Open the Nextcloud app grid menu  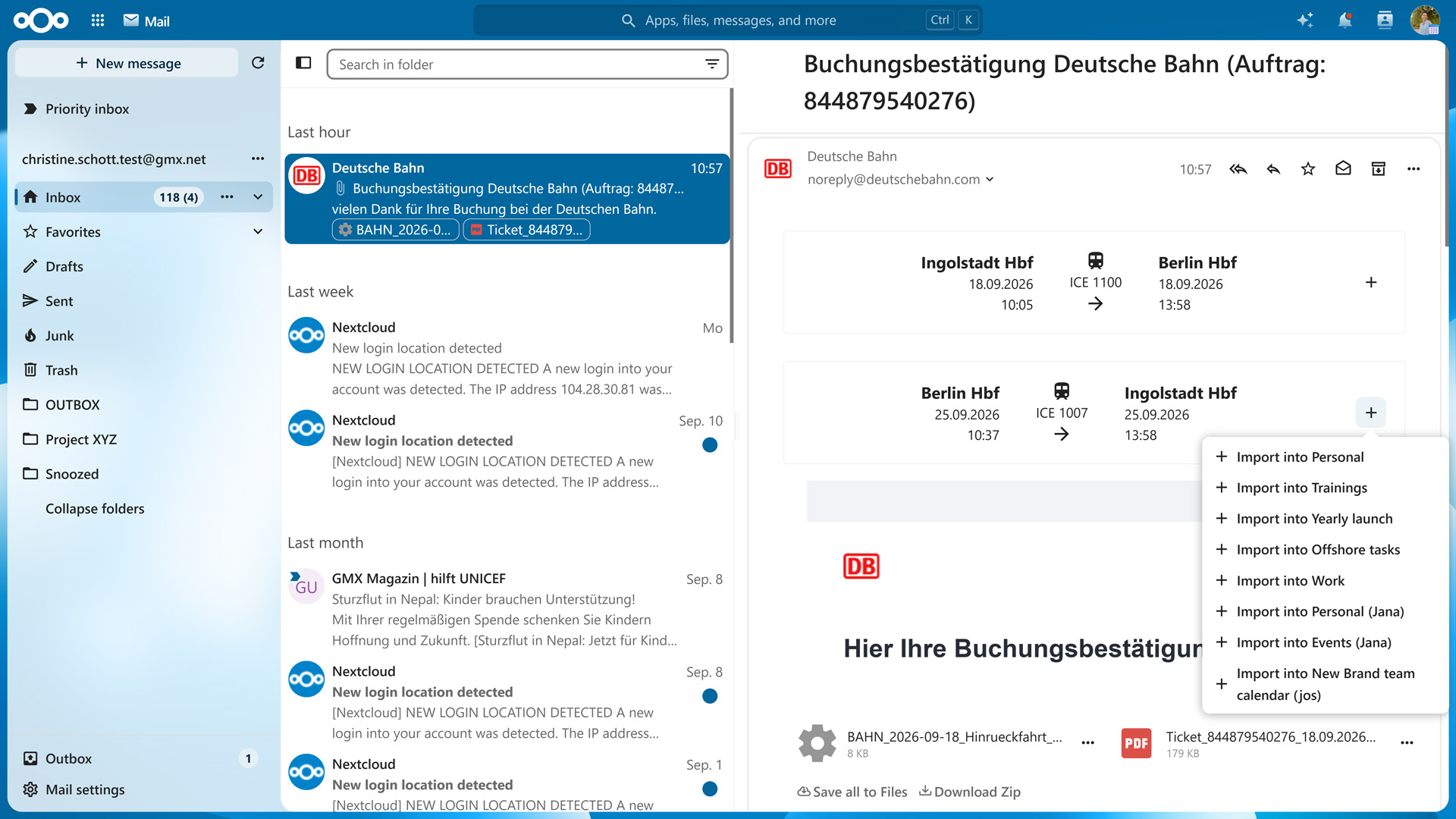[98, 20]
